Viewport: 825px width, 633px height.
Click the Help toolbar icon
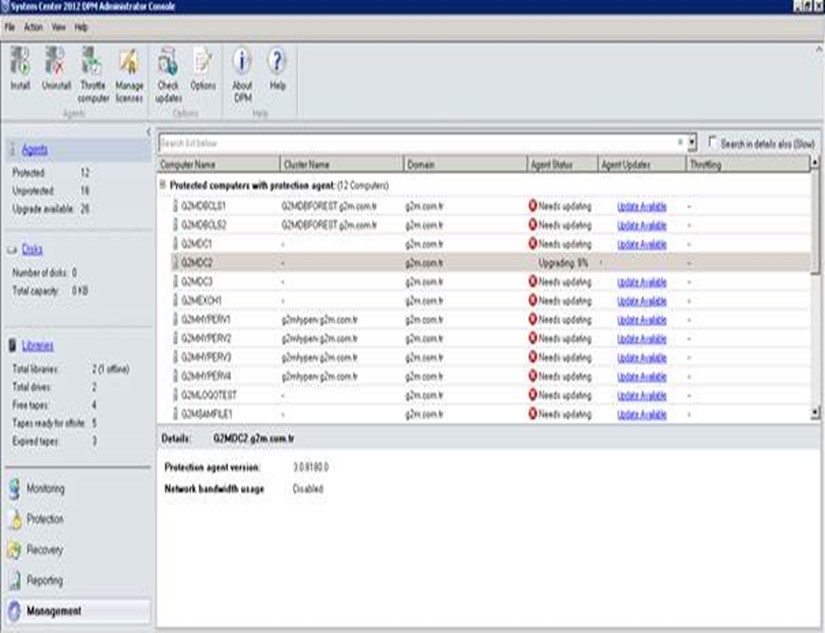click(277, 61)
